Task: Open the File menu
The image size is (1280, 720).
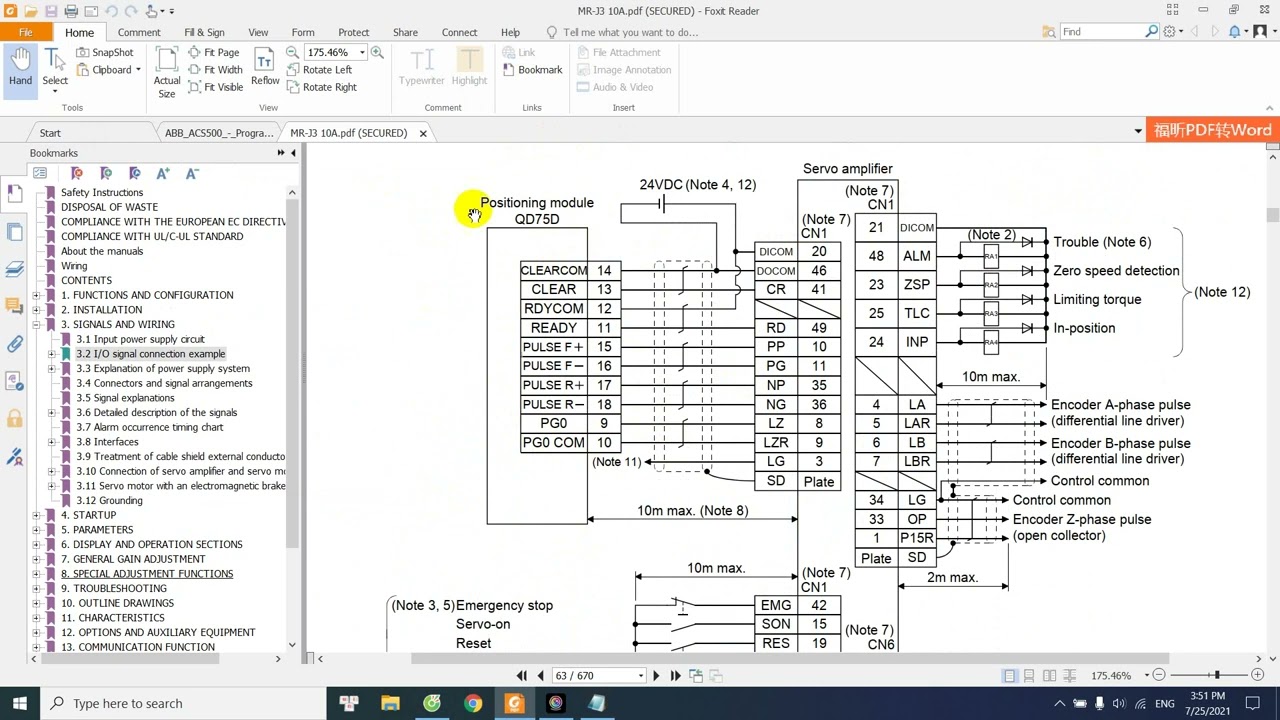Action: 26,32
